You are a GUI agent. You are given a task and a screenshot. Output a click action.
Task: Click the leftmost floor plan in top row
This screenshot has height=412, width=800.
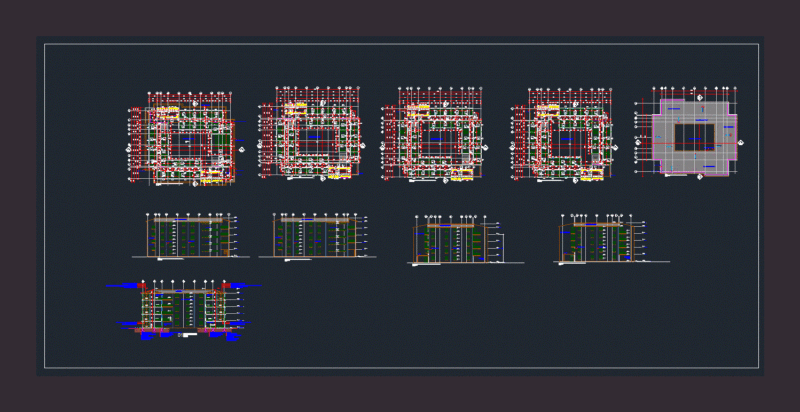(186, 138)
